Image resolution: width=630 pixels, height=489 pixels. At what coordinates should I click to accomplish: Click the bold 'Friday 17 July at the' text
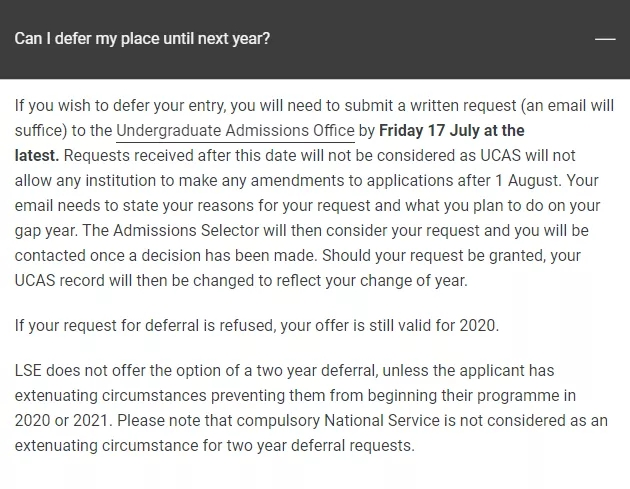point(452,131)
